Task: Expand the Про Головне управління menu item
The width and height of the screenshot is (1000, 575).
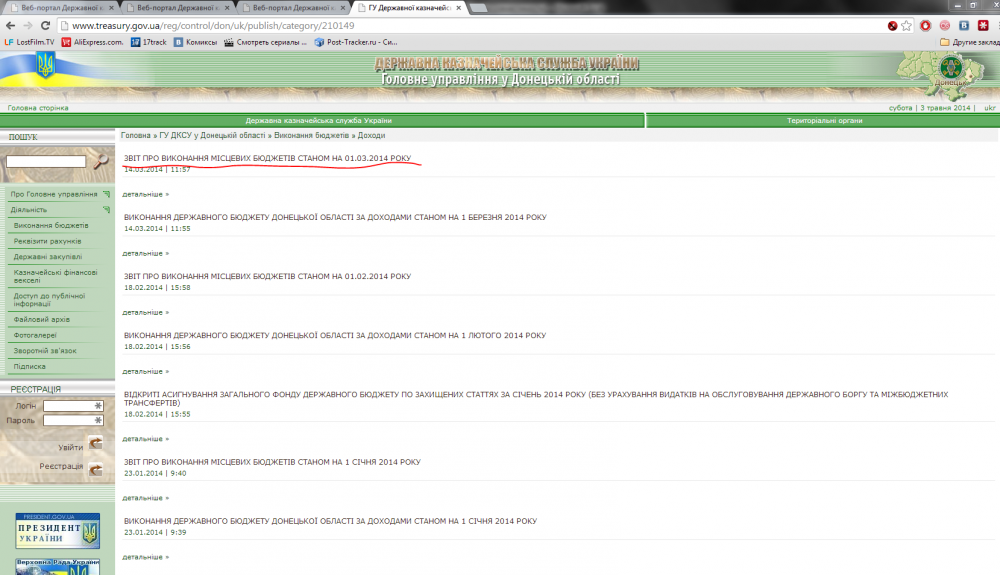Action: 54,194
